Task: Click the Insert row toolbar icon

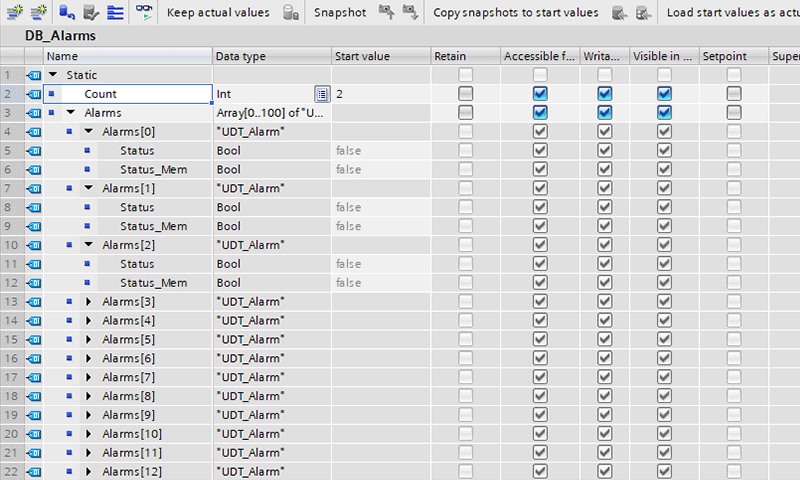Action: (15, 12)
